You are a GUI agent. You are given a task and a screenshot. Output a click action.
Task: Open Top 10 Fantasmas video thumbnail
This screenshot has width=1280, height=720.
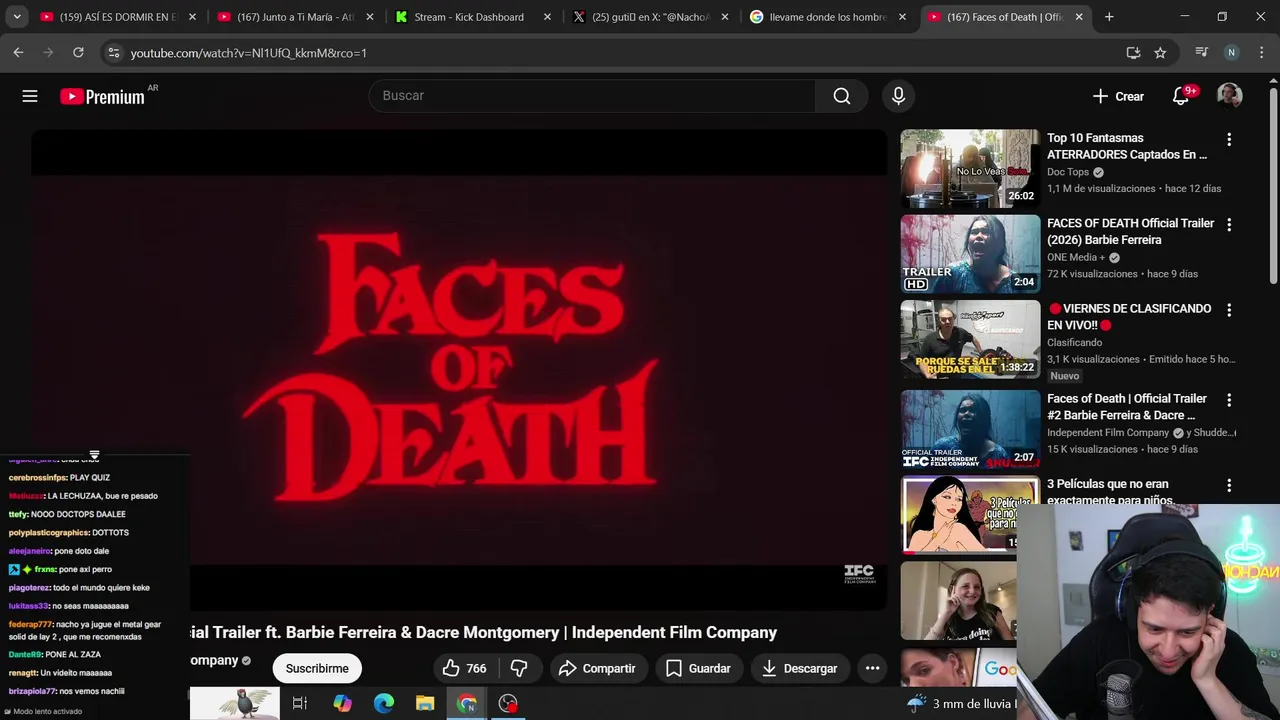(970, 168)
